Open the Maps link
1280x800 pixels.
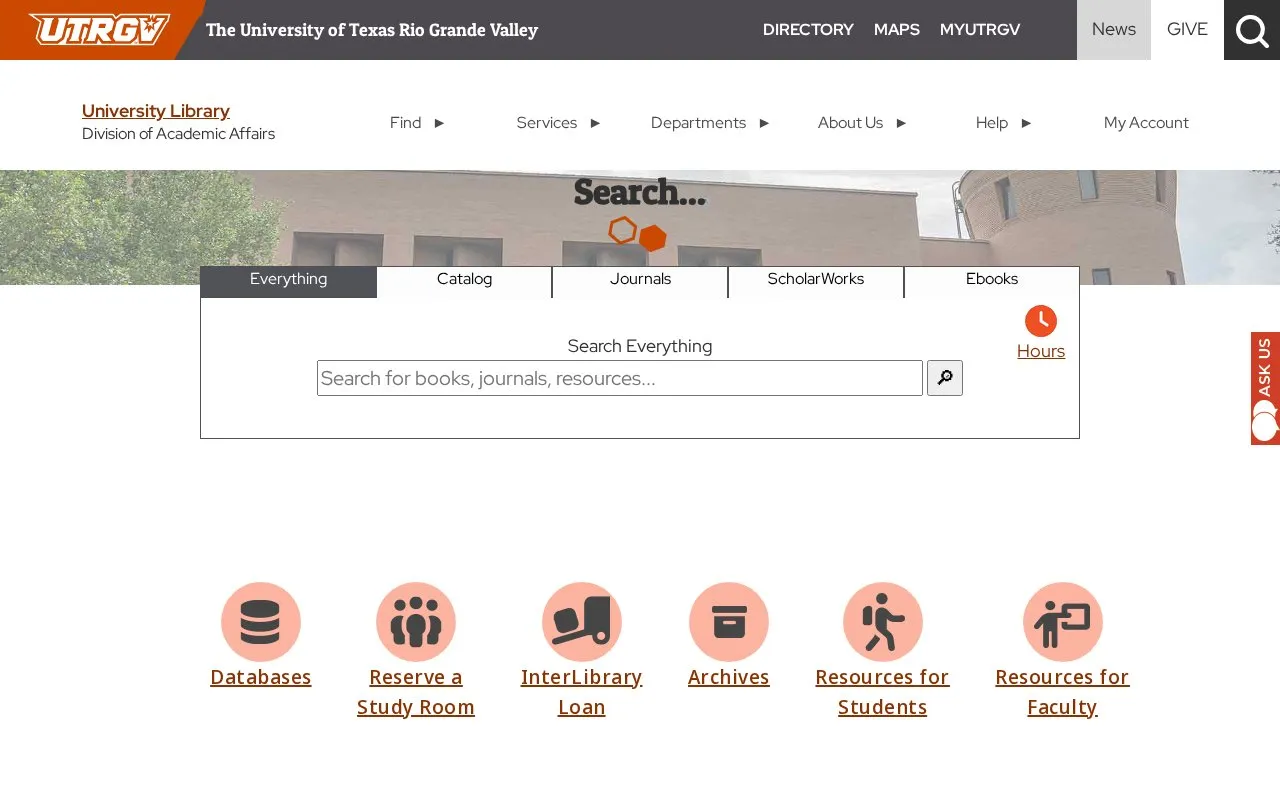(x=897, y=30)
